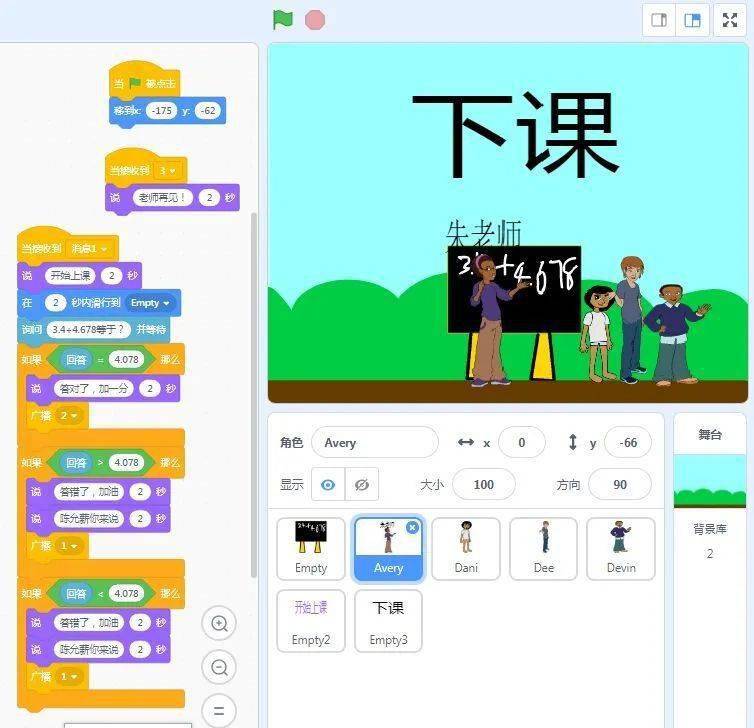
Task: Switch to large stage layout
Action: 692,20
